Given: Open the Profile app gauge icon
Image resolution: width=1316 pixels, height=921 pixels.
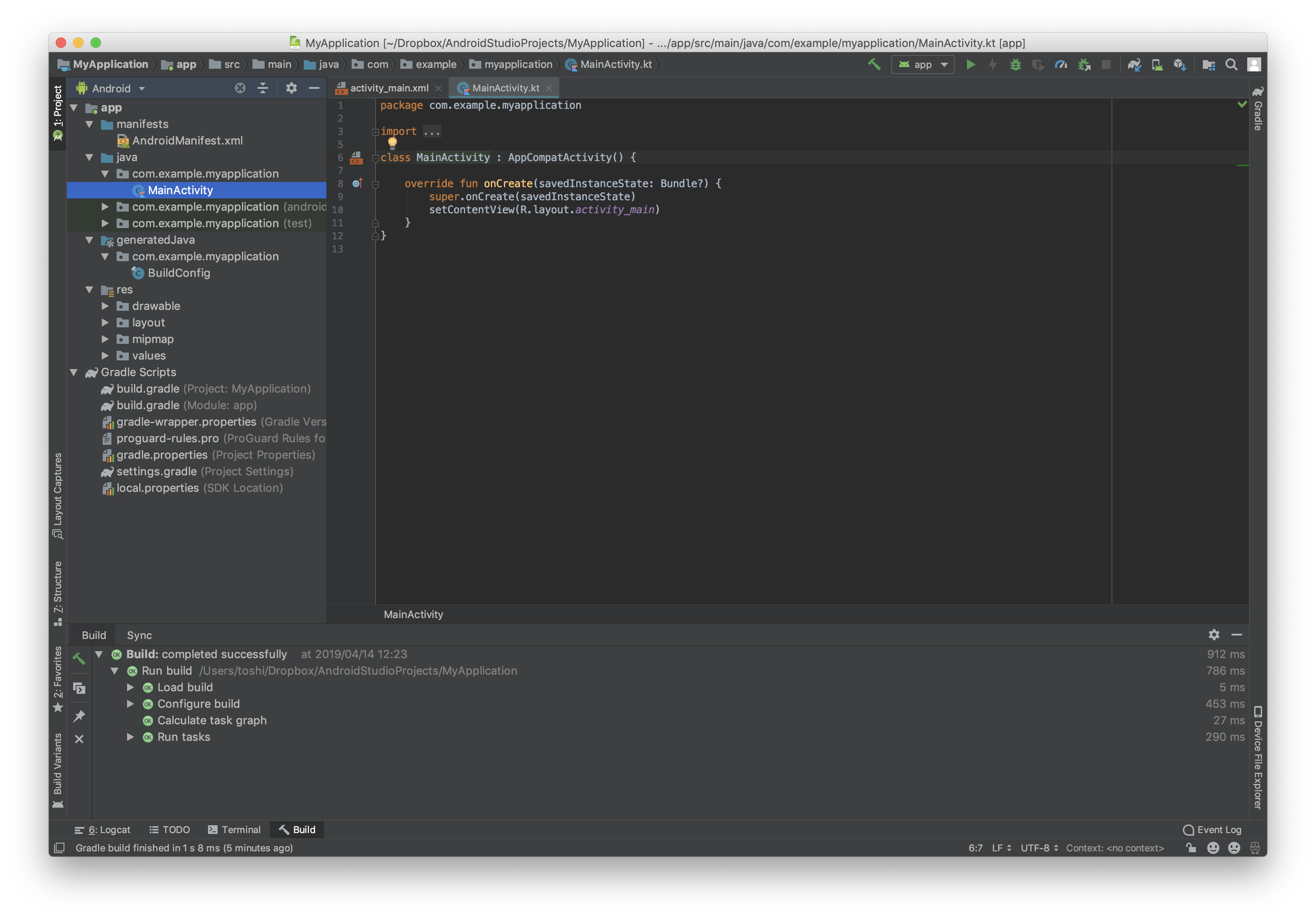Looking at the screenshot, I should [x=1061, y=64].
